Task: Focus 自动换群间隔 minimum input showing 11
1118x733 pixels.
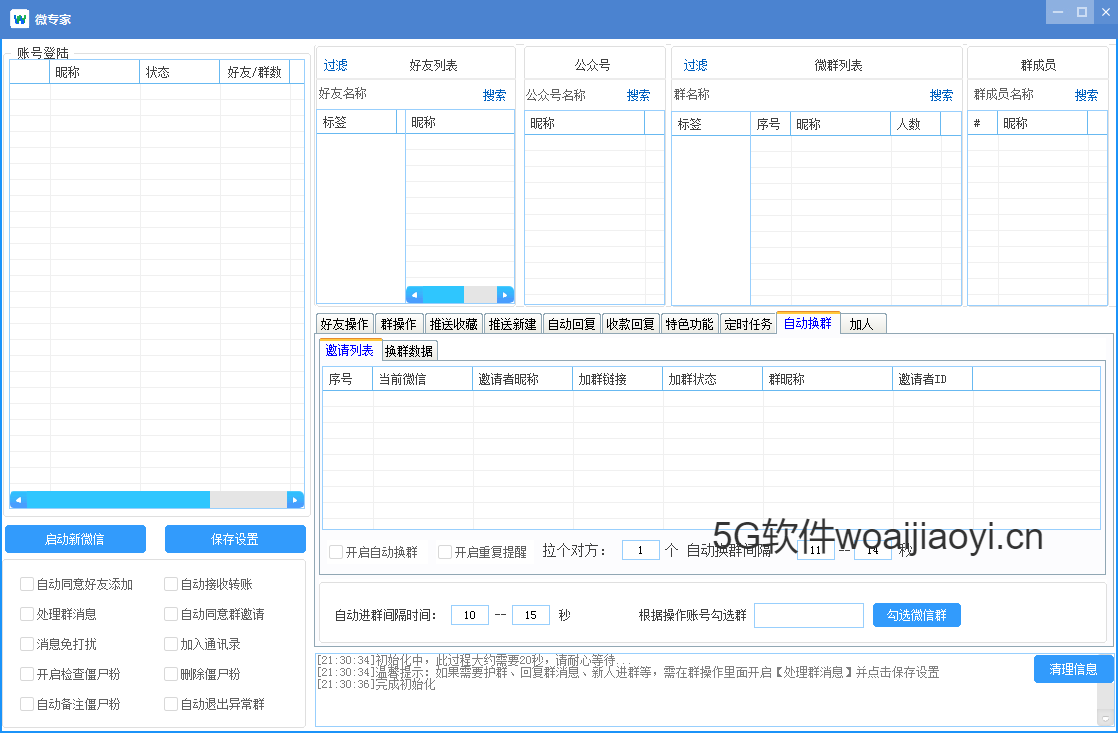Action: click(816, 550)
